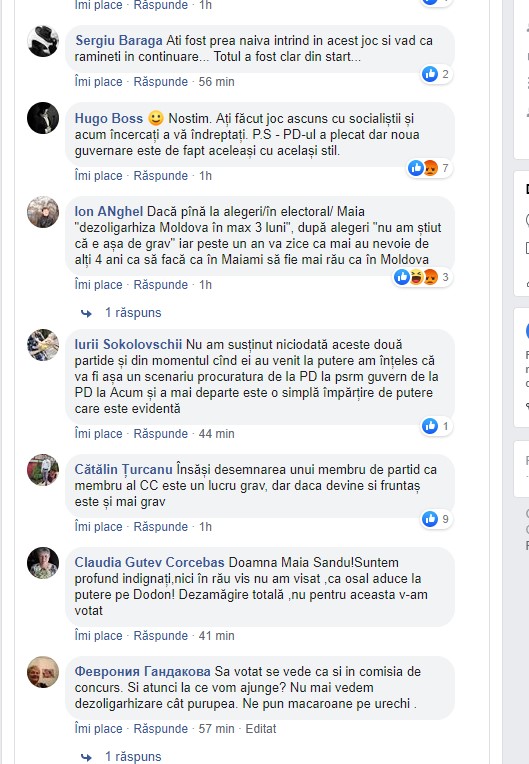Open Hugo Boss avatar

pyautogui.click(x=43, y=118)
